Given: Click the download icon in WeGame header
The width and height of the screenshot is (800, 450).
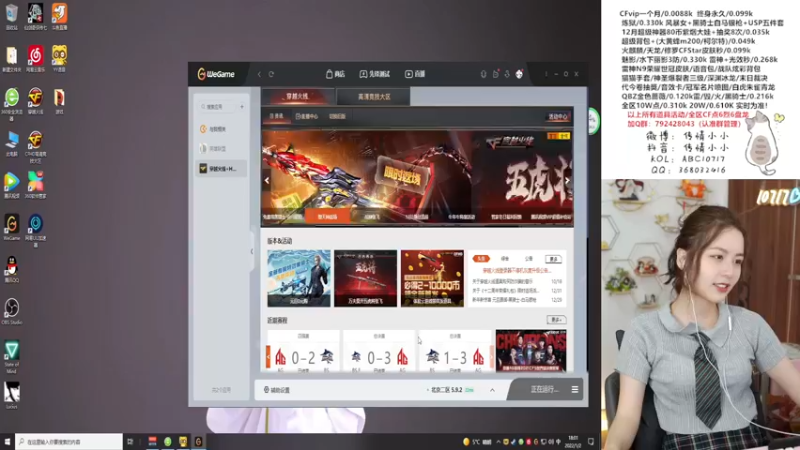Looking at the screenshot, I should pos(507,74).
